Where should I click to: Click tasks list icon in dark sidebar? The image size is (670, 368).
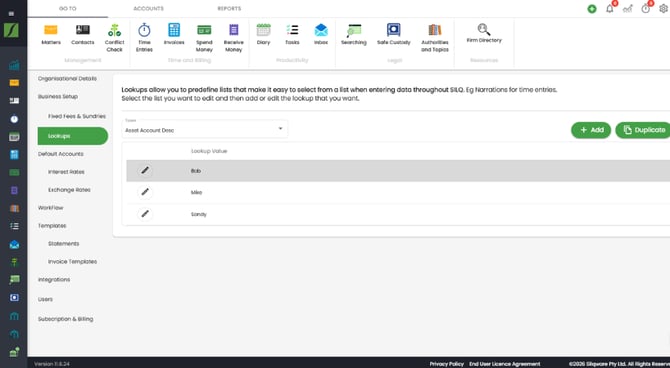click(14, 226)
